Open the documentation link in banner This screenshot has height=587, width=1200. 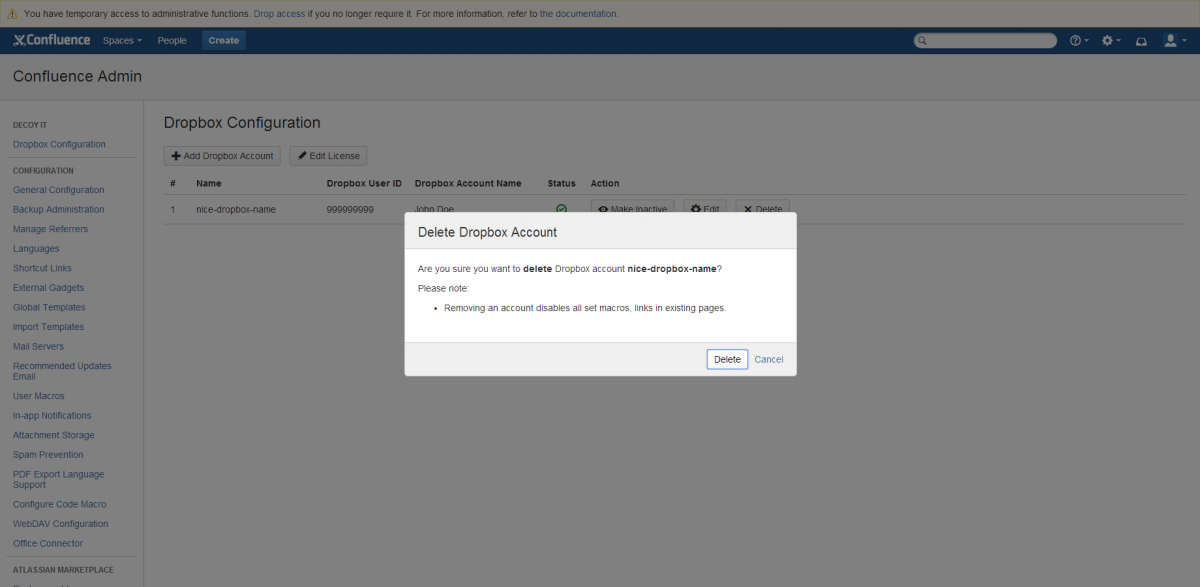point(579,14)
